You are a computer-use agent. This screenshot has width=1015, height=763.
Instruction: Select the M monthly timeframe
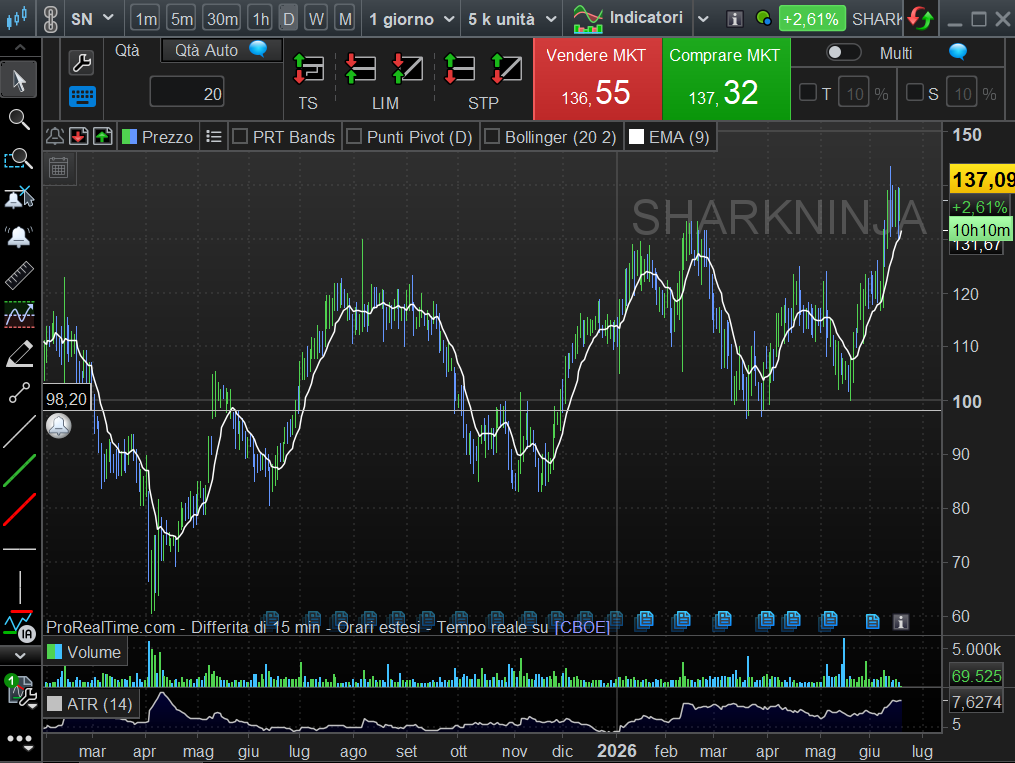click(346, 19)
